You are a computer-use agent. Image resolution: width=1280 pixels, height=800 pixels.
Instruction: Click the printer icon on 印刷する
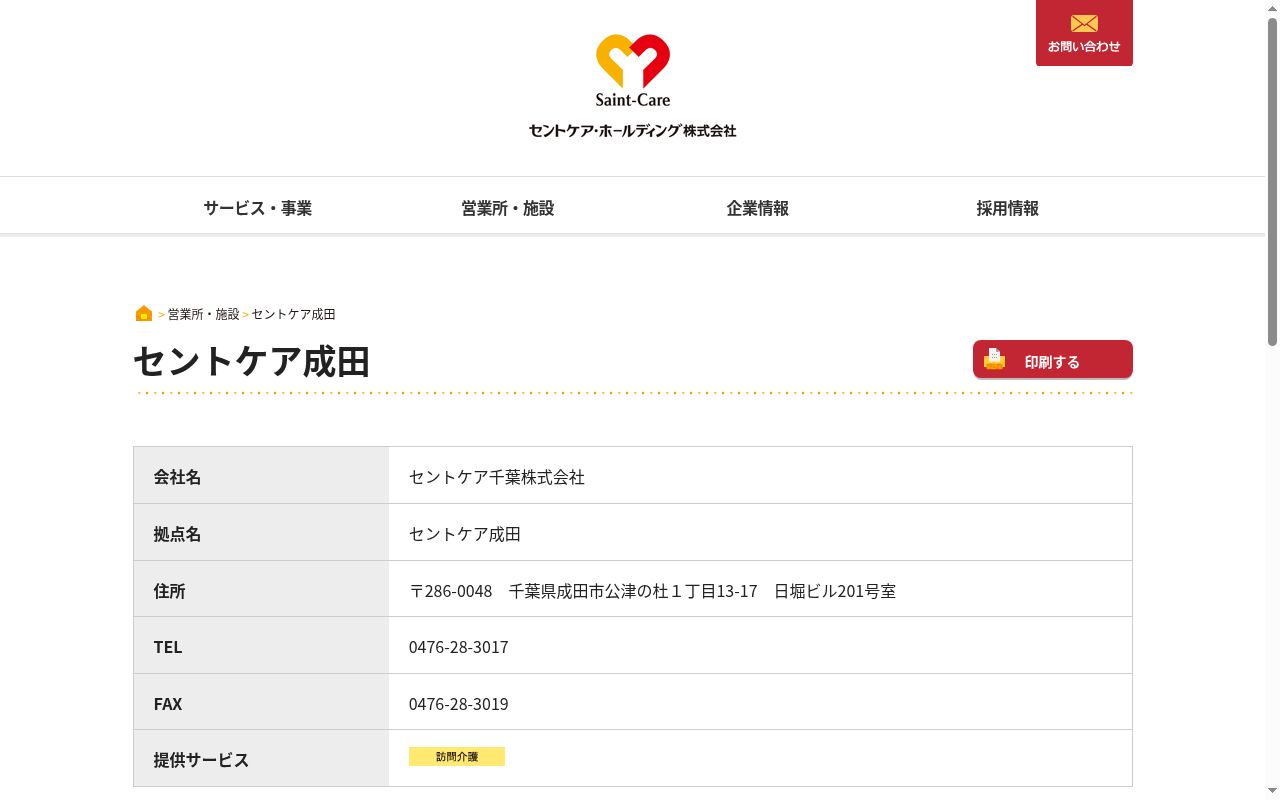[994, 359]
